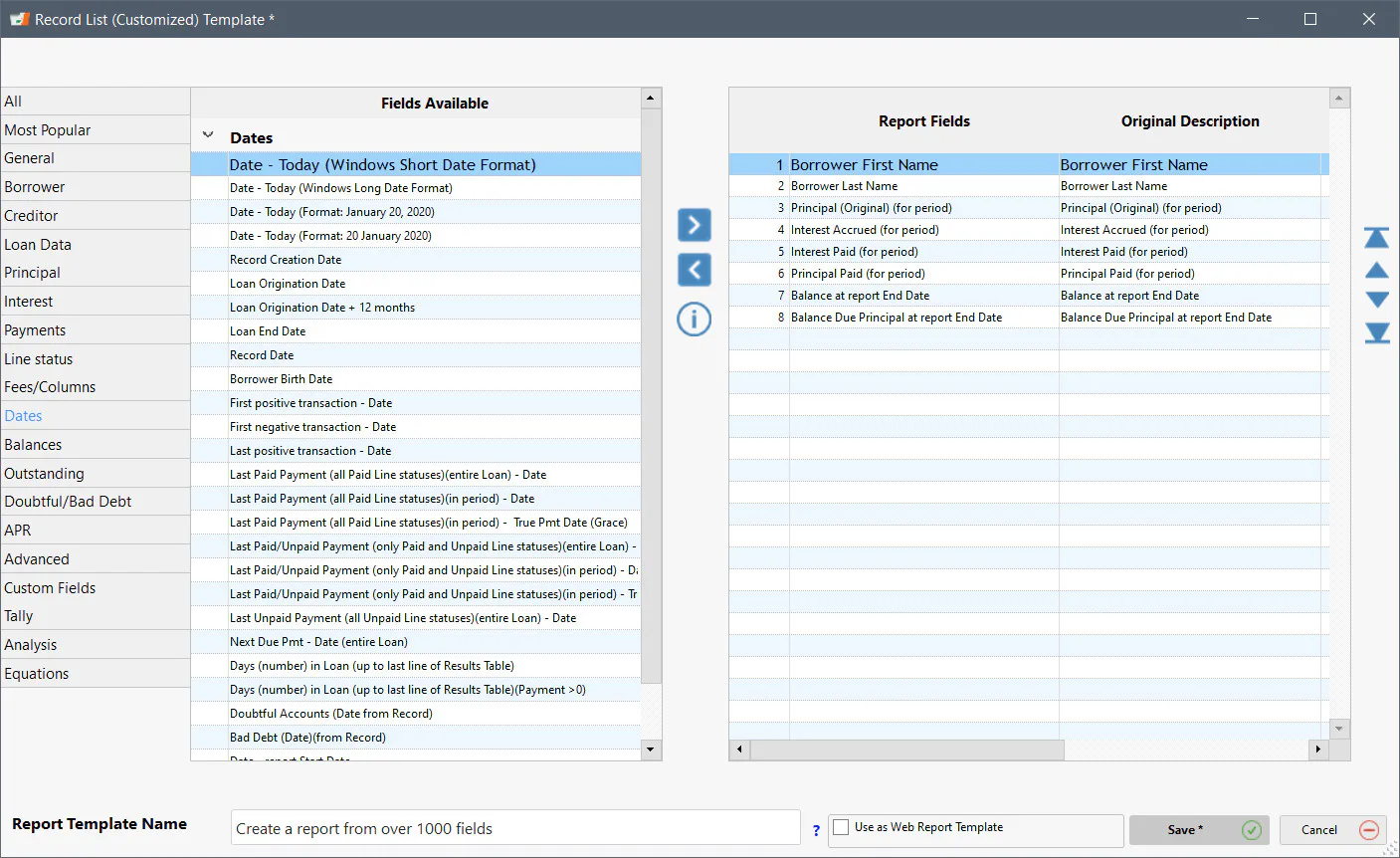Click right arrow of report fields scrollbar
The width and height of the screenshot is (1400, 858).
tap(1318, 749)
